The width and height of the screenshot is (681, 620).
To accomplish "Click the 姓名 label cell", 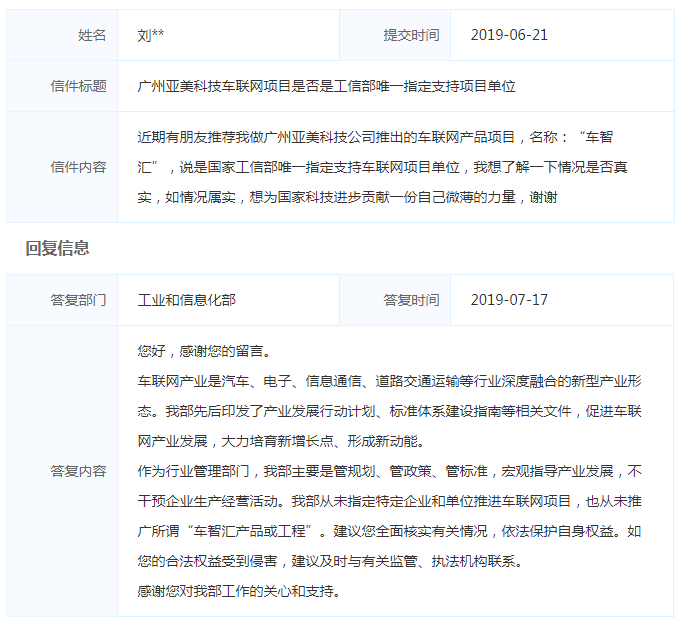I will (62, 35).
